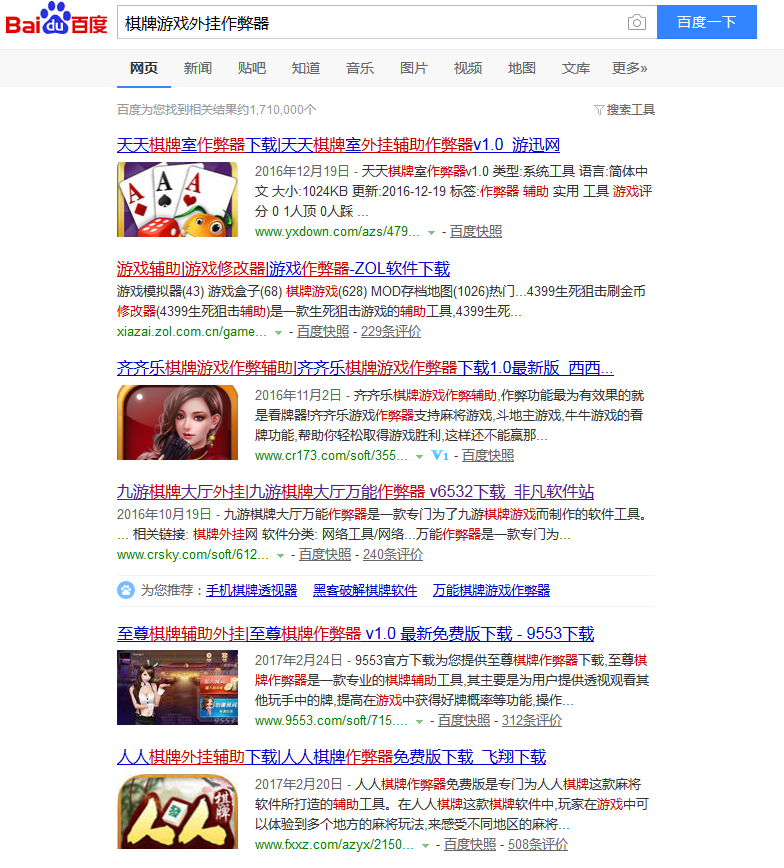The image size is (784, 868).
Task: Click the 百度一下 search button
Action: [x=706, y=22]
